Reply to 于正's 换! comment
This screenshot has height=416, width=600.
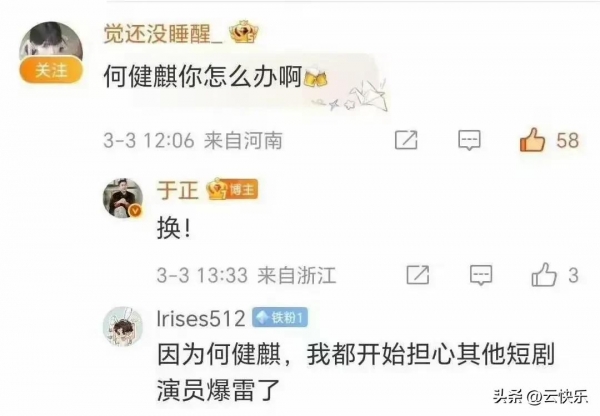click(481, 275)
